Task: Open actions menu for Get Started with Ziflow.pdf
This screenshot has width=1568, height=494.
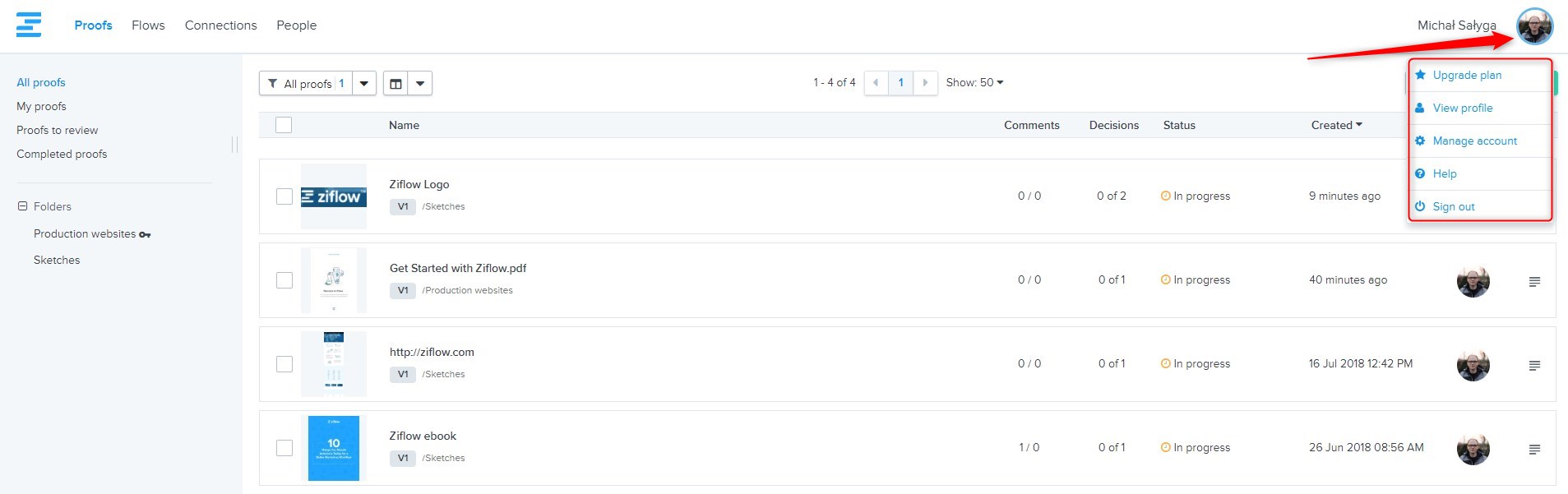Action: (x=1534, y=282)
